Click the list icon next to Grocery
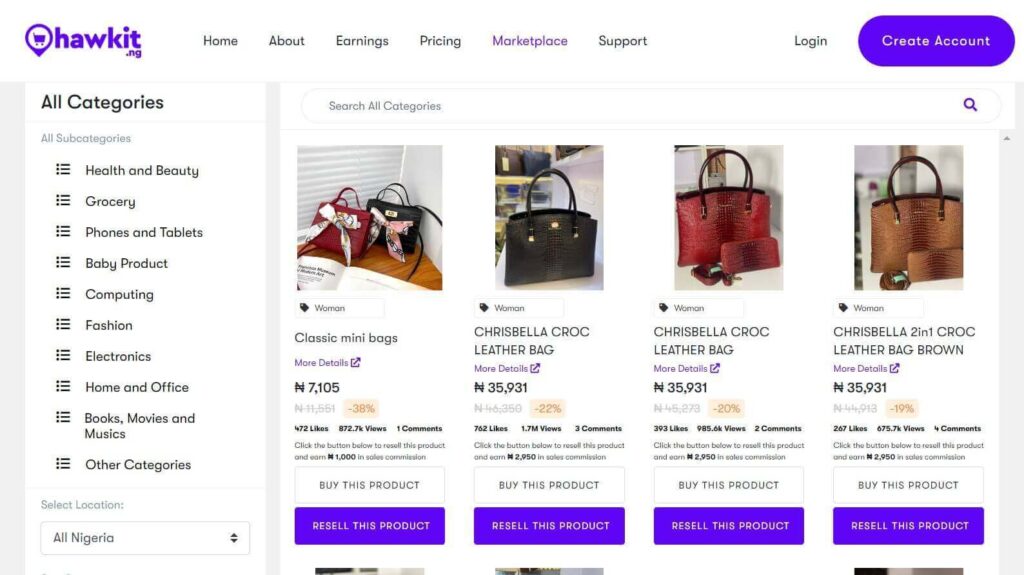The image size is (1024, 575). 63,201
